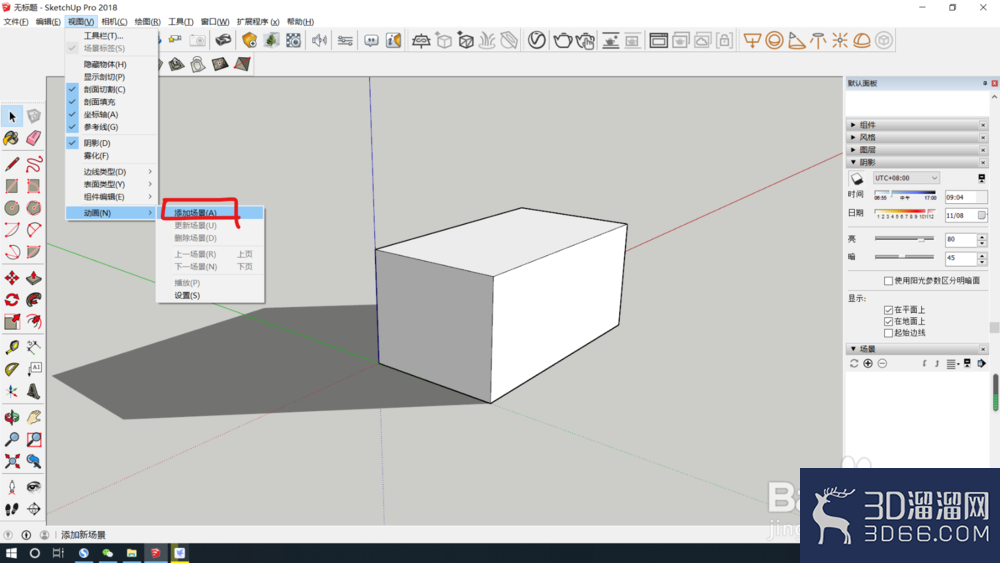The image size is (1000, 563).
Task: Toggle 坐标轴(A) checked menu item
Action: 112,115
